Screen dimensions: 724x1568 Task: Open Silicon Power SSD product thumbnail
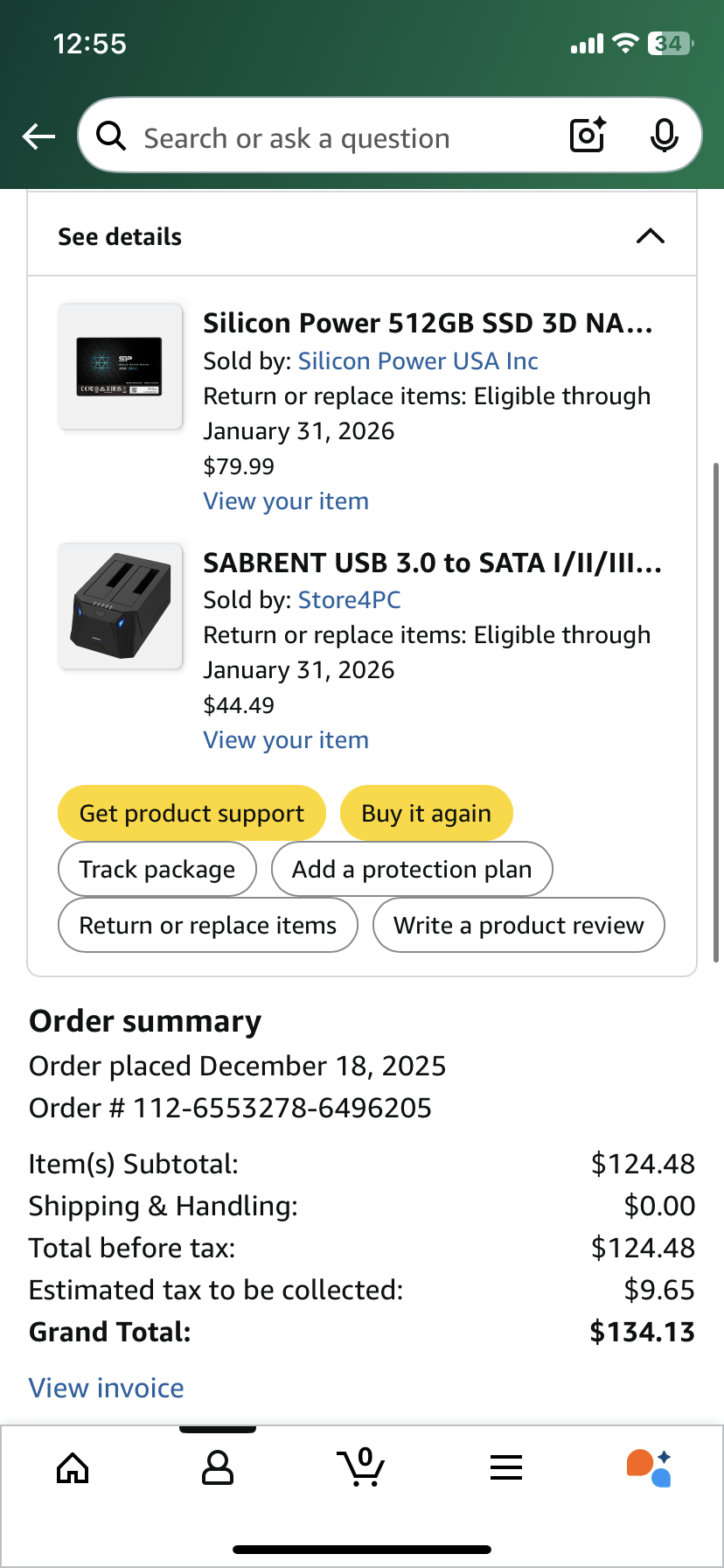(x=121, y=367)
